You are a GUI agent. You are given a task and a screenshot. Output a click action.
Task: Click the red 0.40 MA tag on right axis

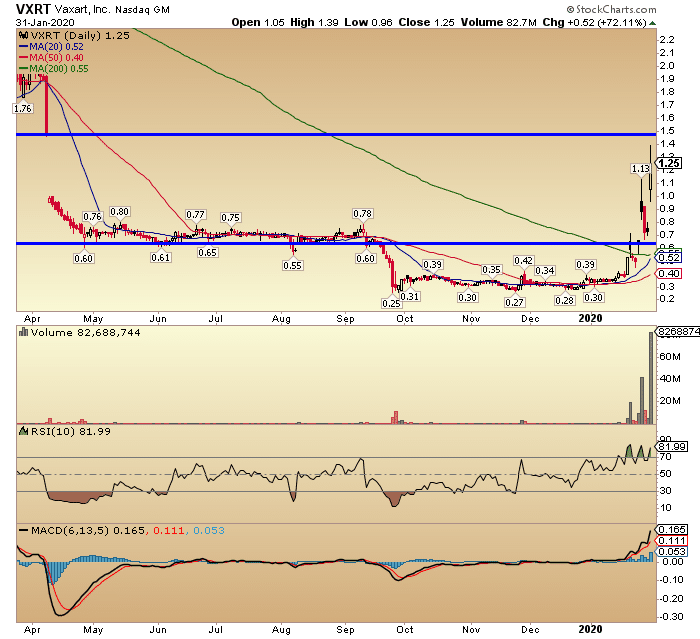pyautogui.click(x=668, y=273)
